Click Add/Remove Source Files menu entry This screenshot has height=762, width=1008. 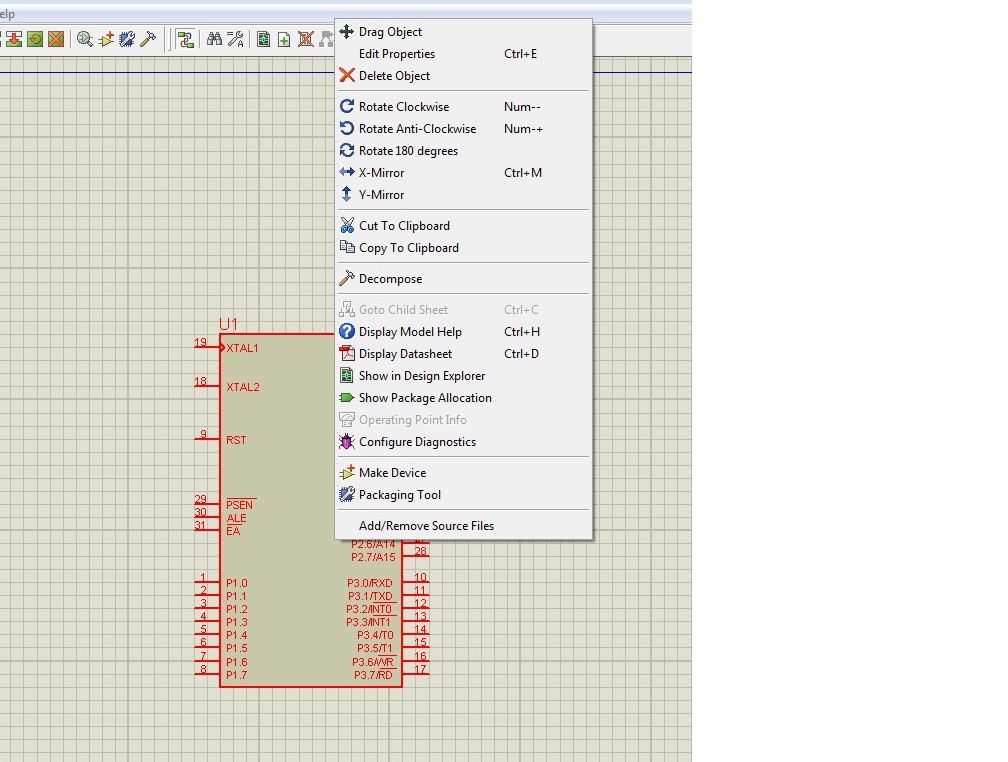point(426,526)
